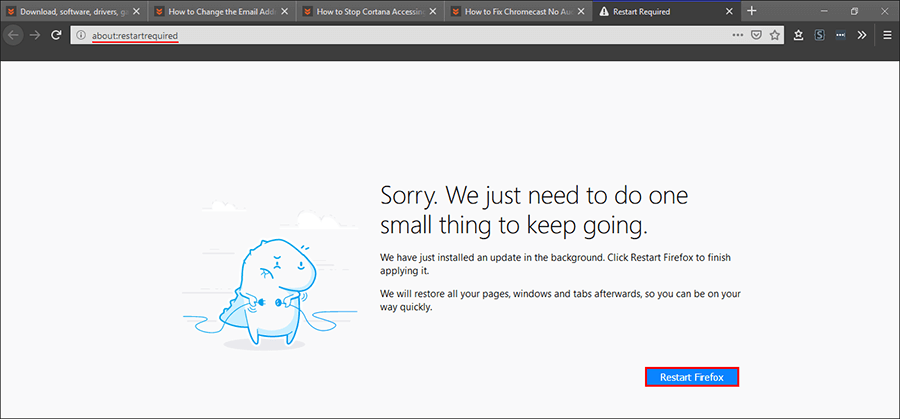Close the How to Change the Email tab
This screenshot has height=419, width=900.
pos(284,11)
